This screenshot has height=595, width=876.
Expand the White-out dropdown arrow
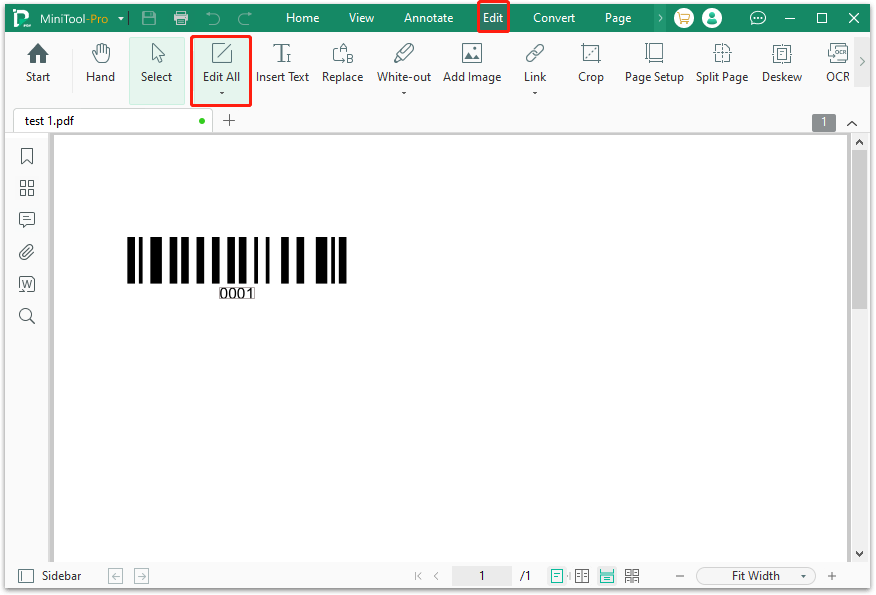pos(404,93)
